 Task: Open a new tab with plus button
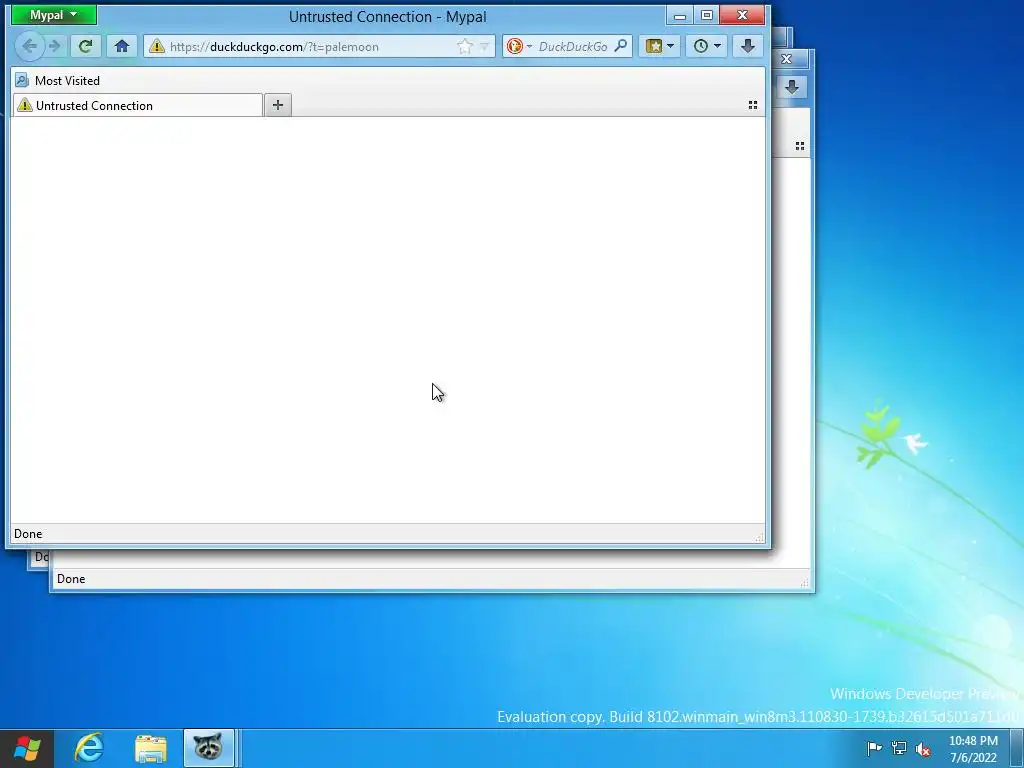[278, 104]
